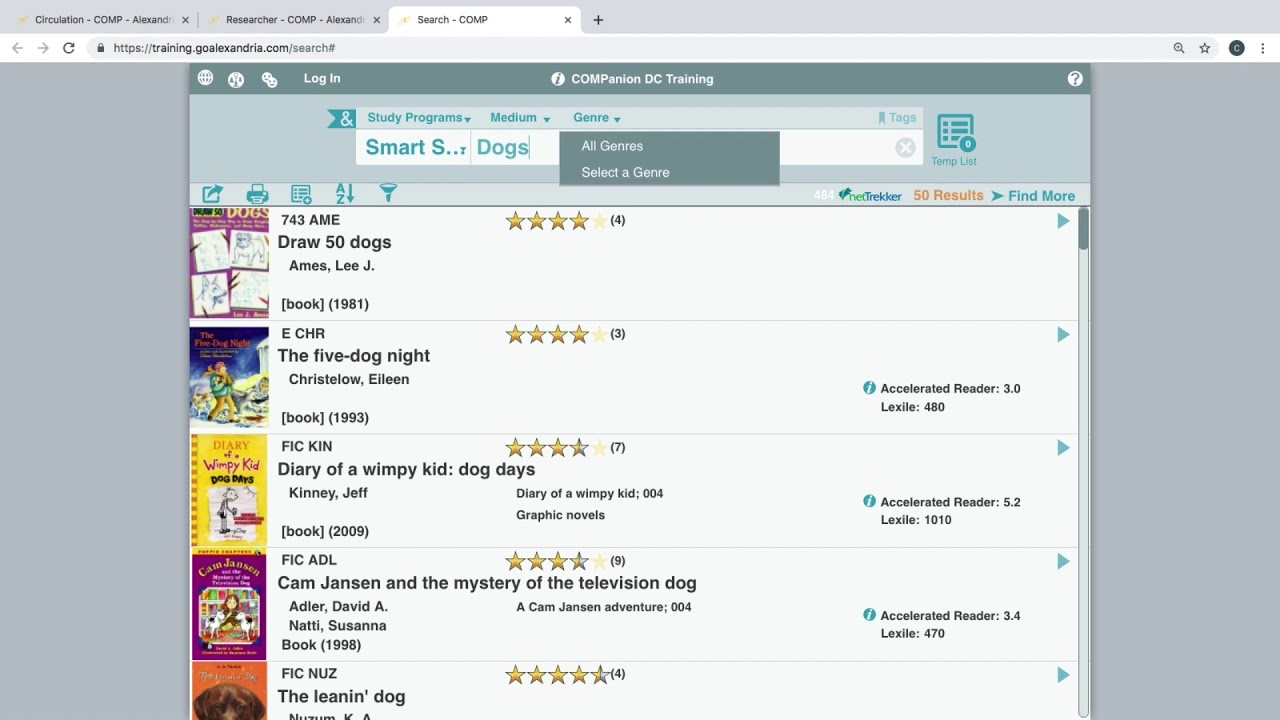
Task: Click Tags bookmark icon
Action: pyautogui.click(x=881, y=118)
